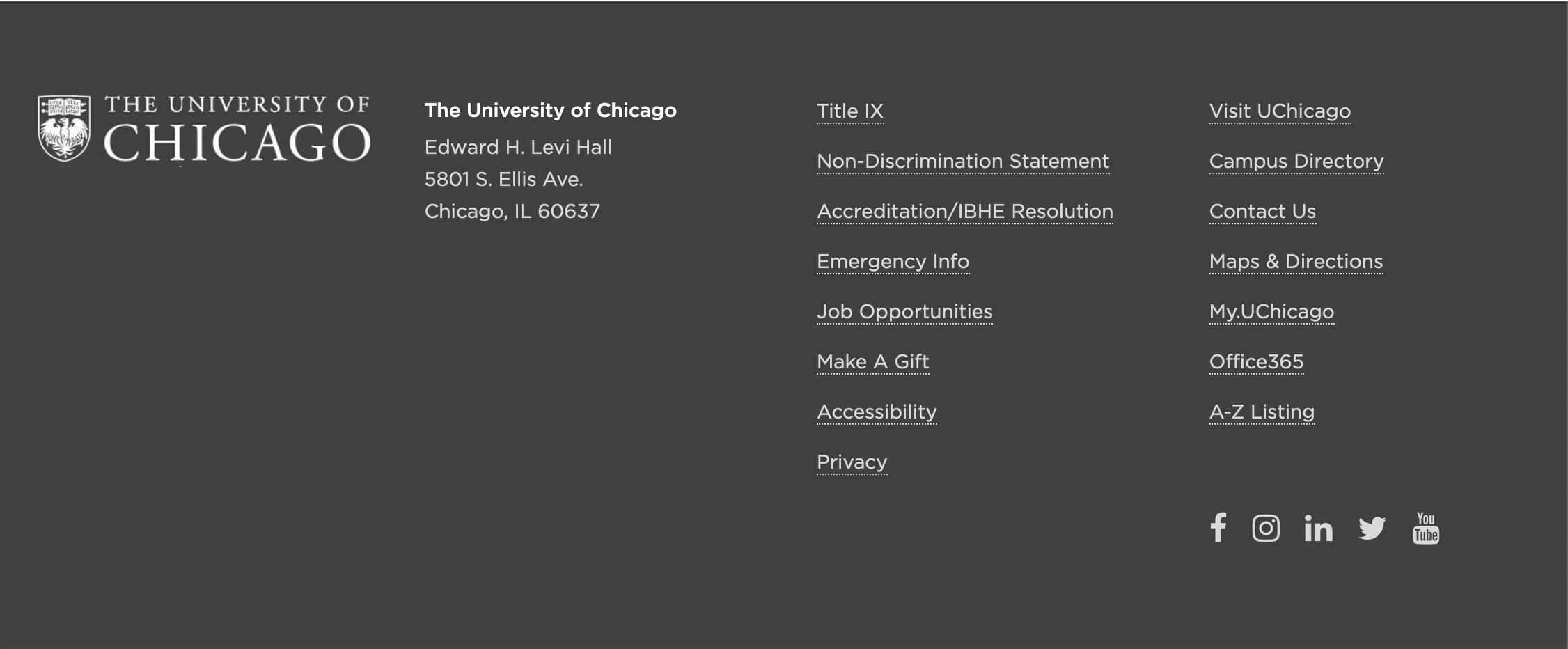This screenshot has height=649, width=1568.
Task: Open the LinkedIn icon
Action: [x=1318, y=529]
